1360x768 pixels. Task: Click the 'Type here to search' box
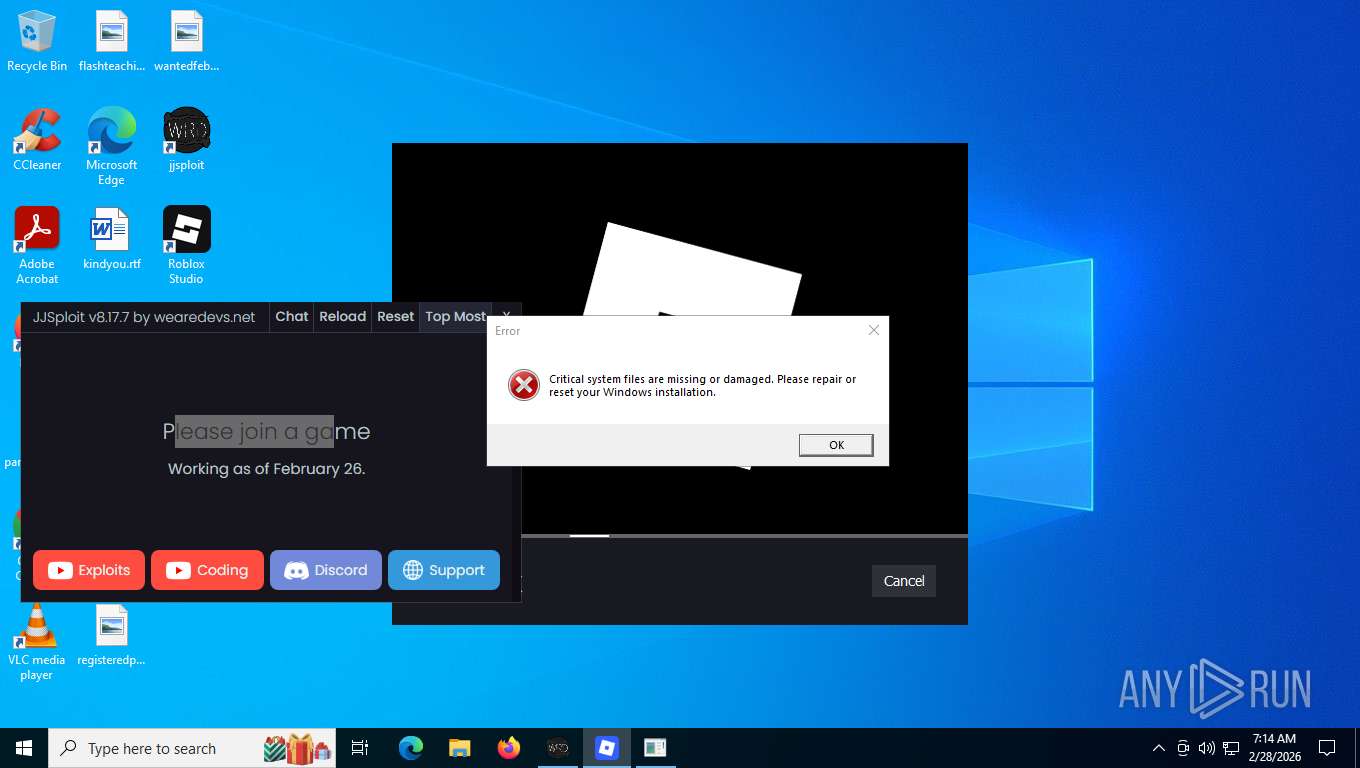click(192, 748)
